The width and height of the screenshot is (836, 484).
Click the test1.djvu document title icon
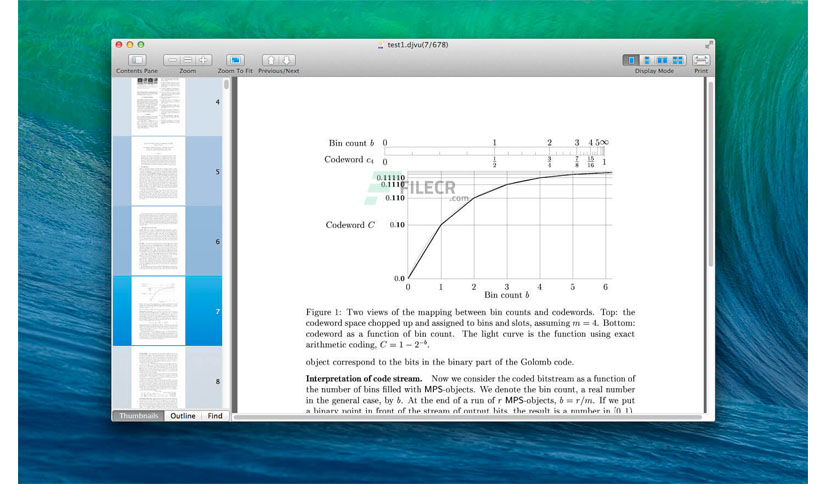(x=381, y=45)
